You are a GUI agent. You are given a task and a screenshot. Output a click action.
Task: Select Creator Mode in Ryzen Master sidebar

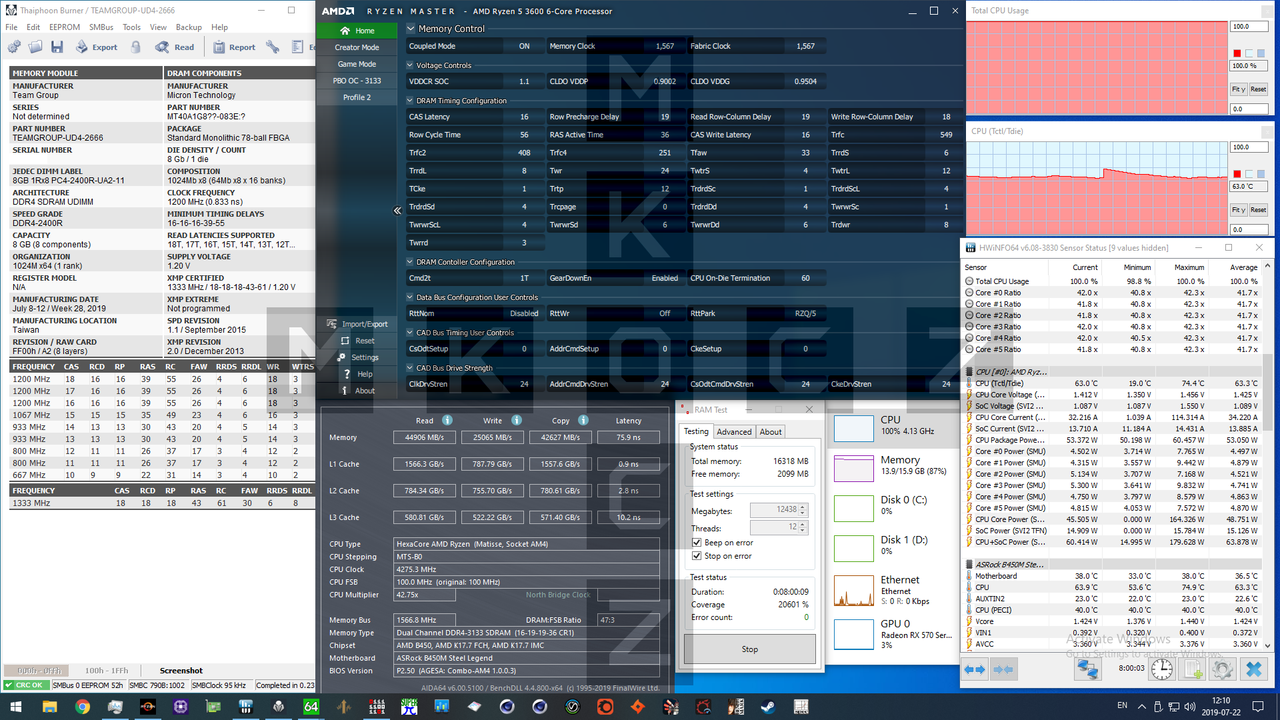[x=356, y=47]
